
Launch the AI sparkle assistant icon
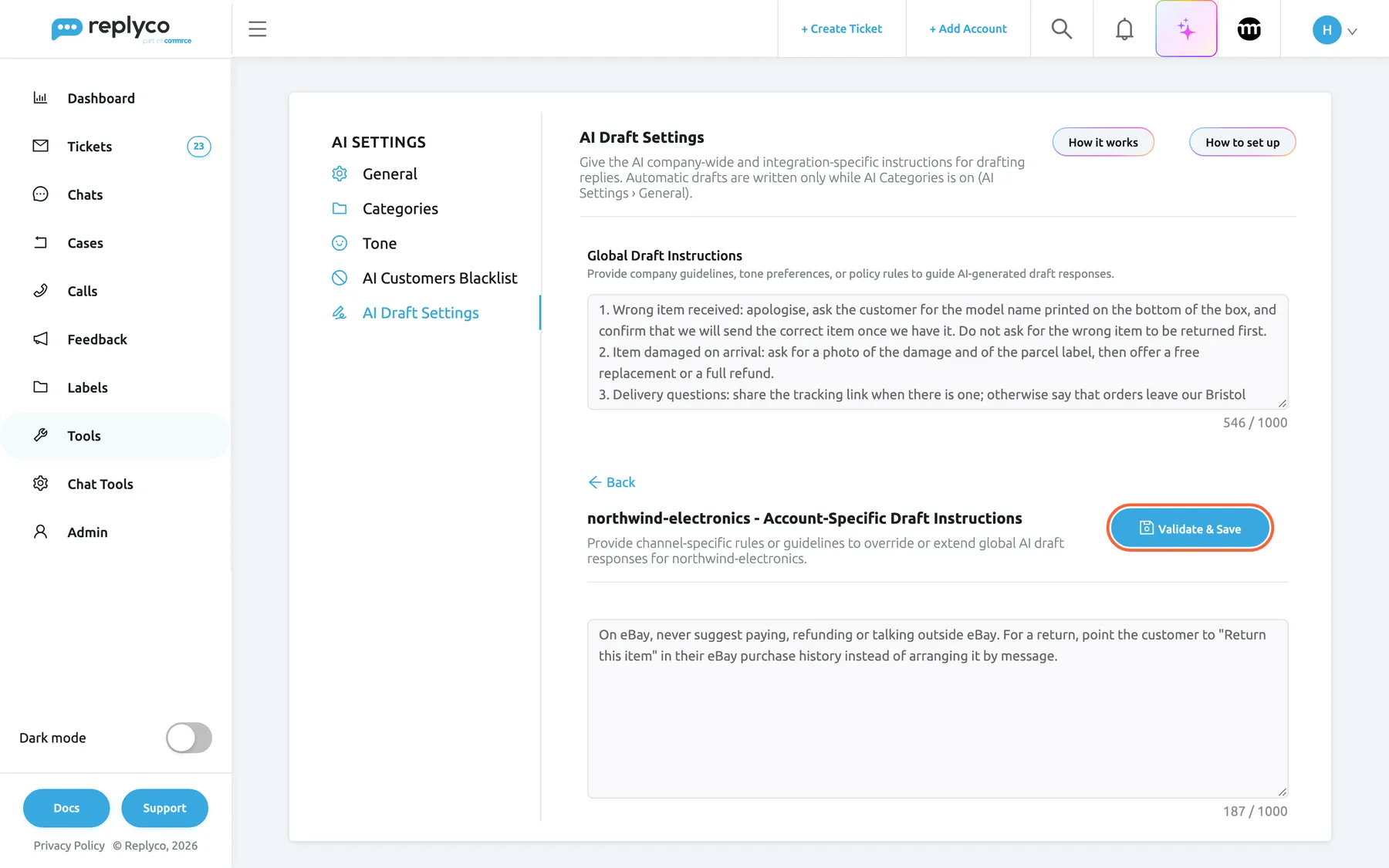1186,29
